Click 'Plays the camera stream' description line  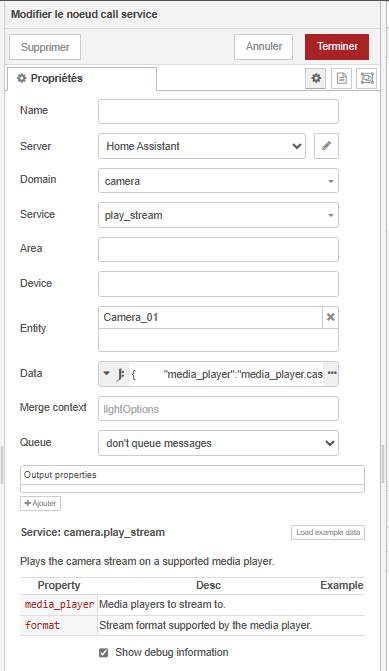tap(147, 561)
